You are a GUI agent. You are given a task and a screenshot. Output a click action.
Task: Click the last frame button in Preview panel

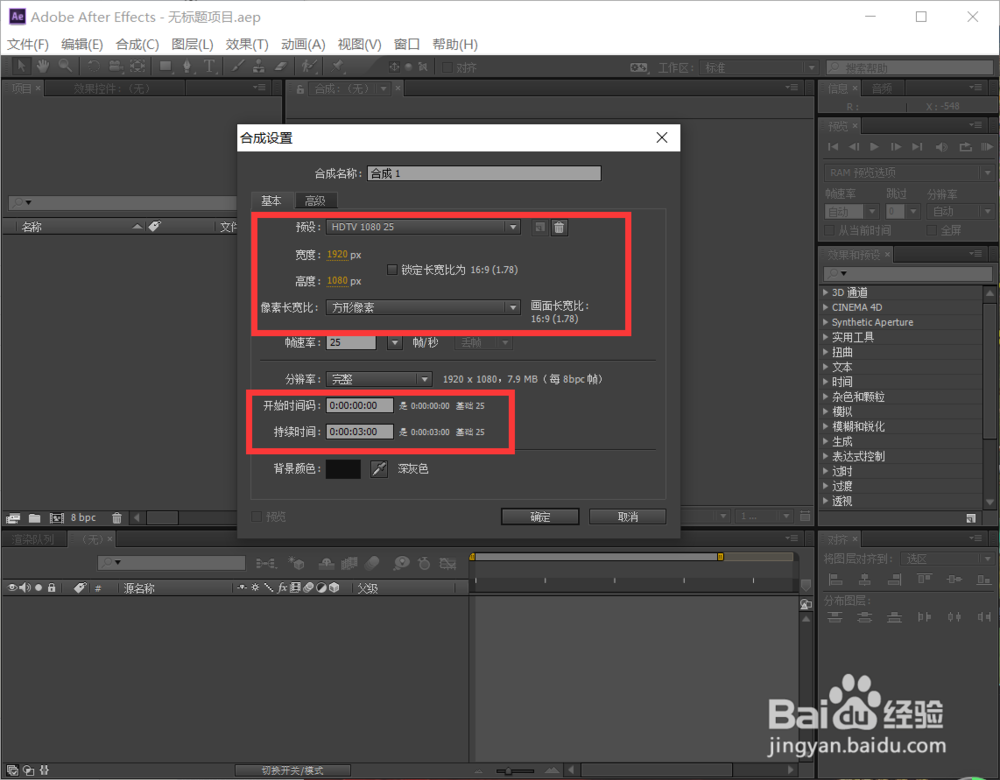(917, 147)
